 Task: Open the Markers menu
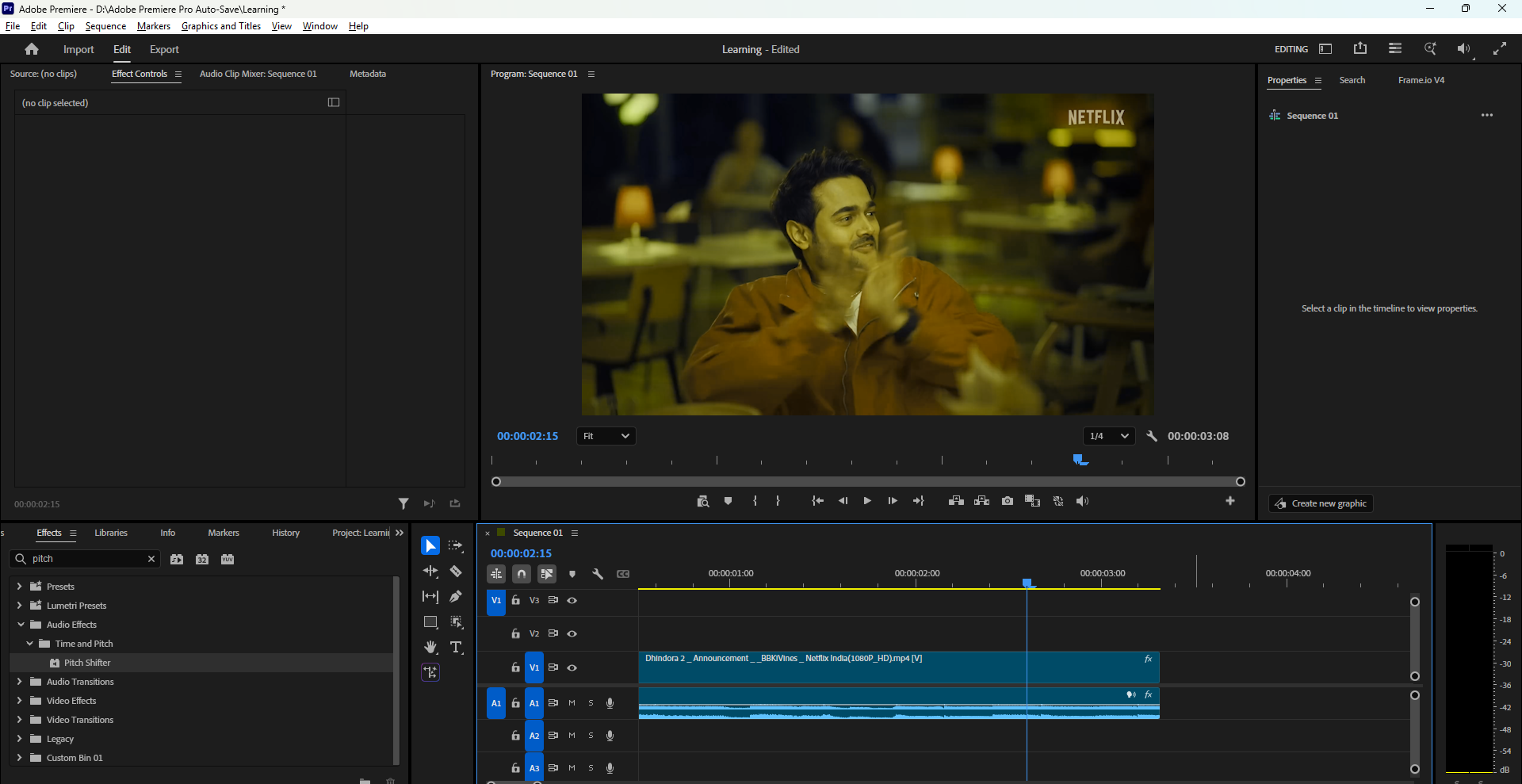[x=154, y=26]
